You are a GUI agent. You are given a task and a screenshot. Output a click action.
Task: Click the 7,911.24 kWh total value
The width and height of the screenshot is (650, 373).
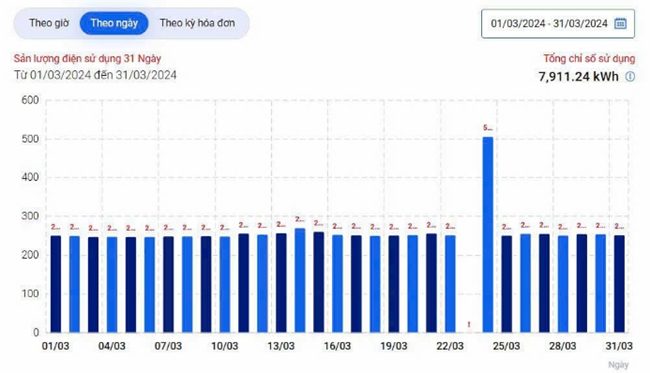578,77
